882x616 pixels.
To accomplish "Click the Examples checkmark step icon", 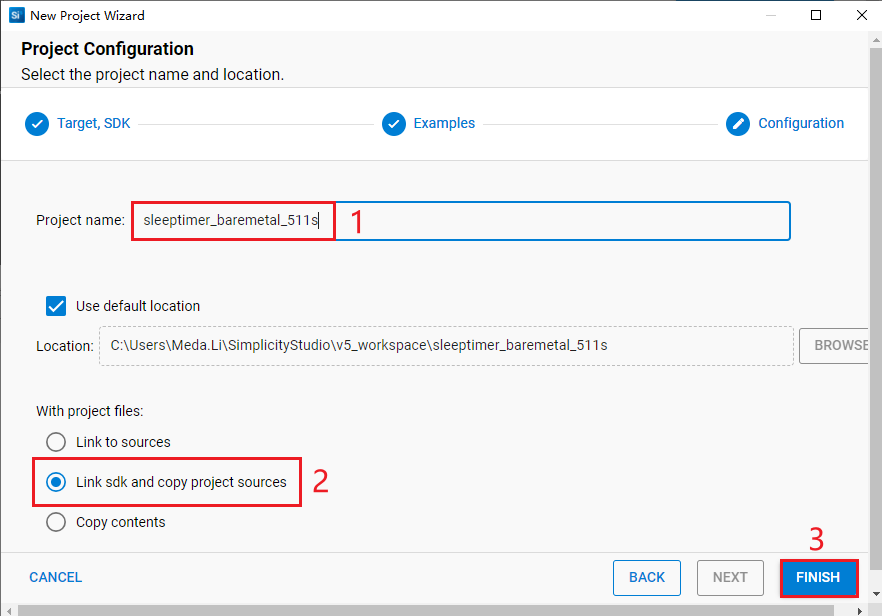I will point(394,123).
